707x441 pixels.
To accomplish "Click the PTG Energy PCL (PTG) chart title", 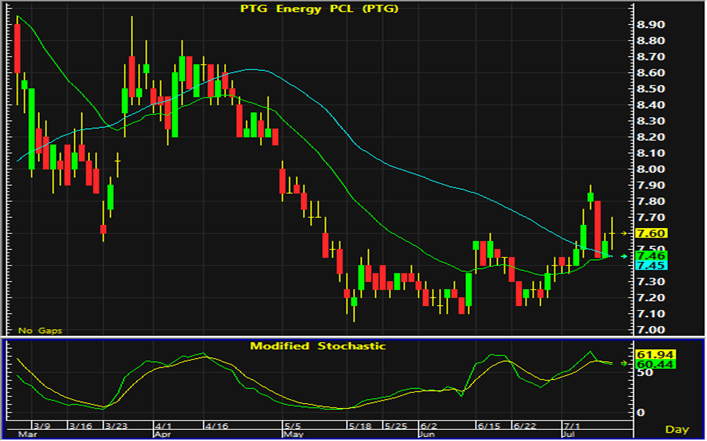I will coord(319,9).
